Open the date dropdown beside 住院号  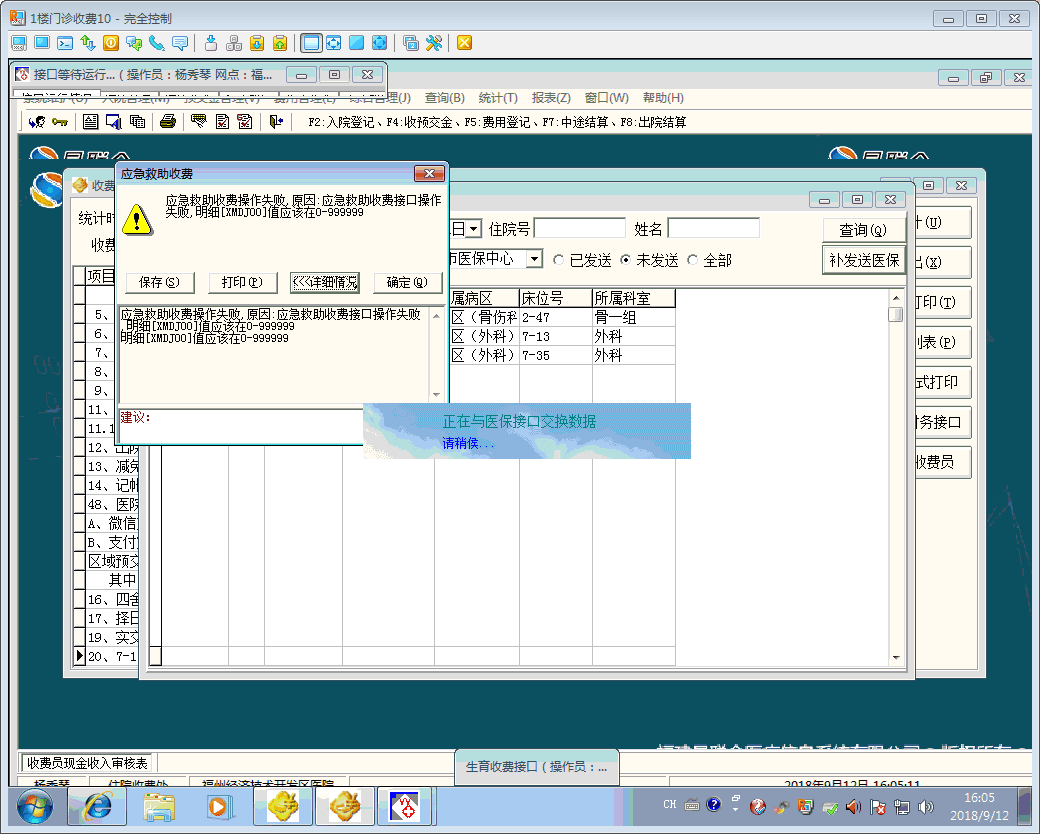click(x=473, y=229)
